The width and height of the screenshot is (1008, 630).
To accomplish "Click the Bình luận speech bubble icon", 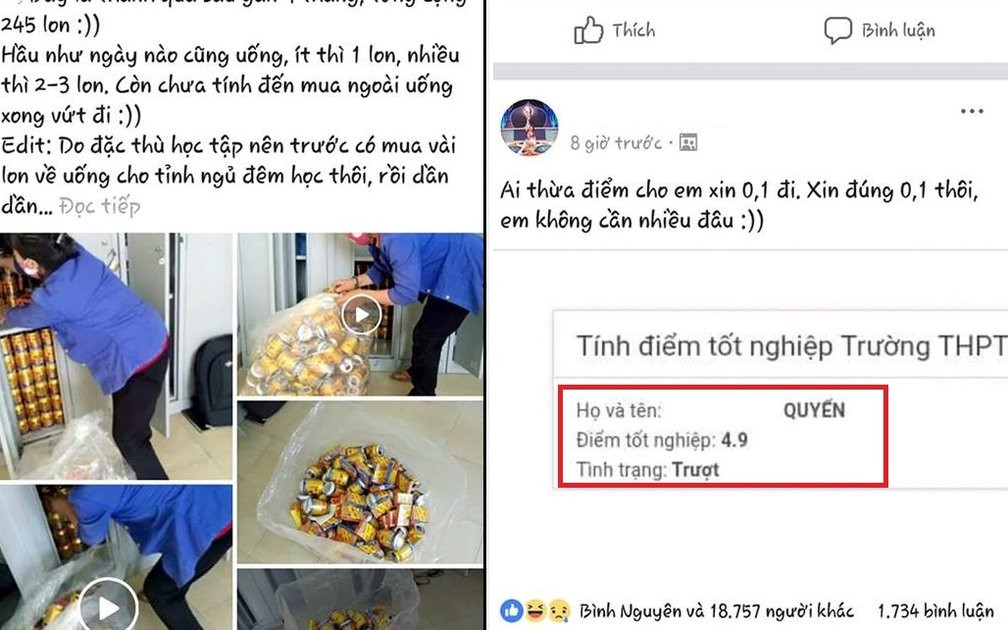I will 838,30.
